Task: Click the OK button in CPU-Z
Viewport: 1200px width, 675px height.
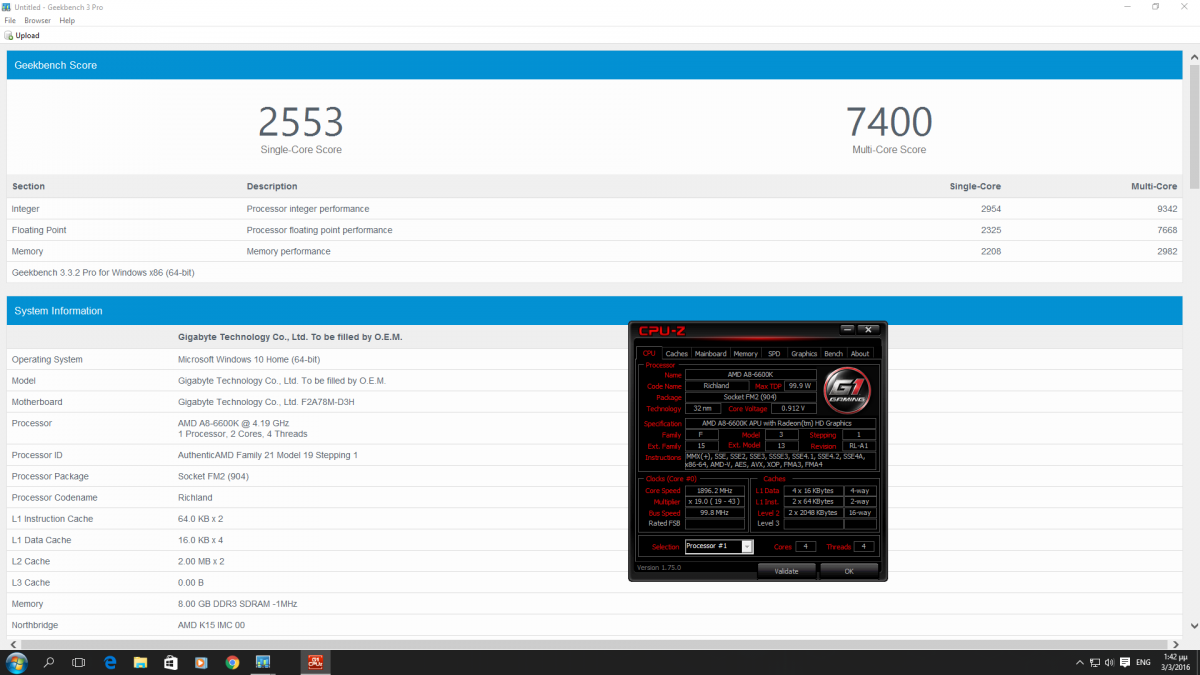Action: pos(849,571)
